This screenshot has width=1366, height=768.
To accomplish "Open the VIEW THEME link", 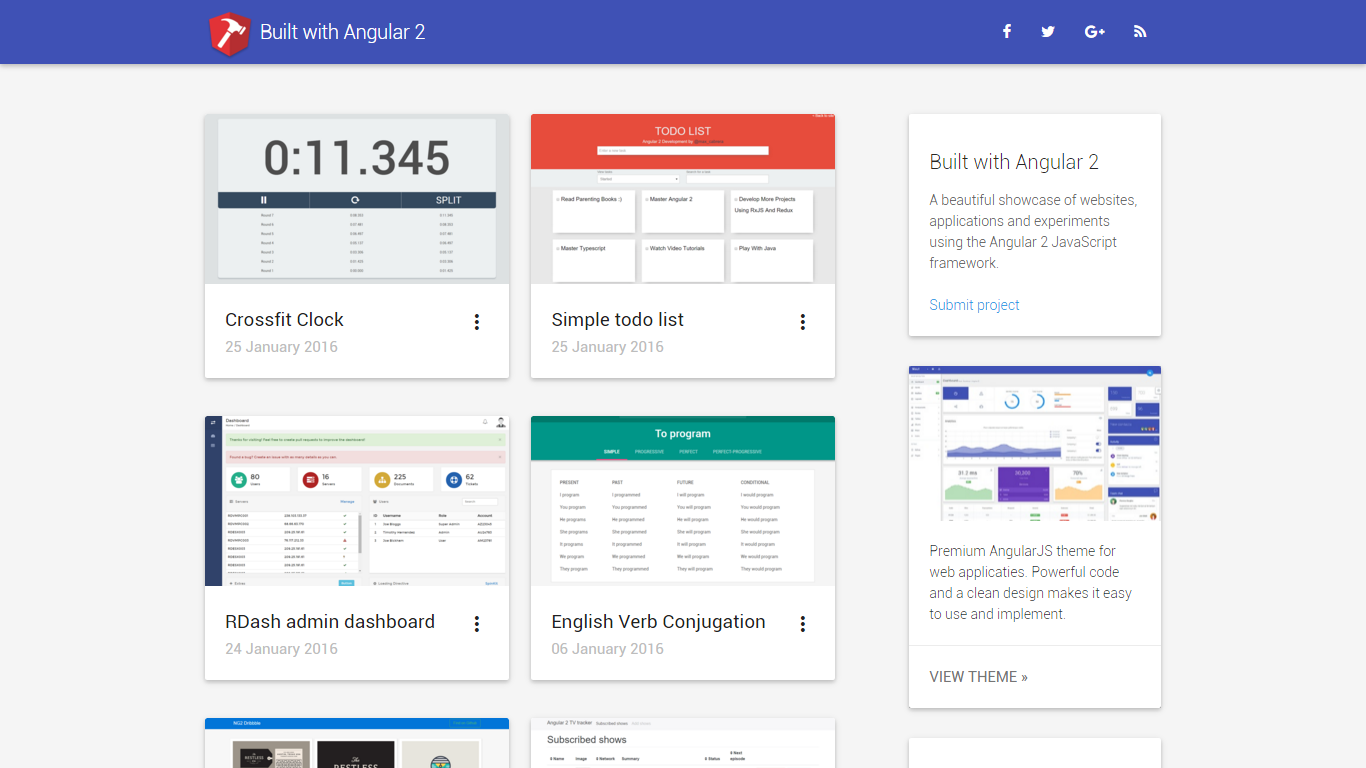I will pyautogui.click(x=978, y=676).
